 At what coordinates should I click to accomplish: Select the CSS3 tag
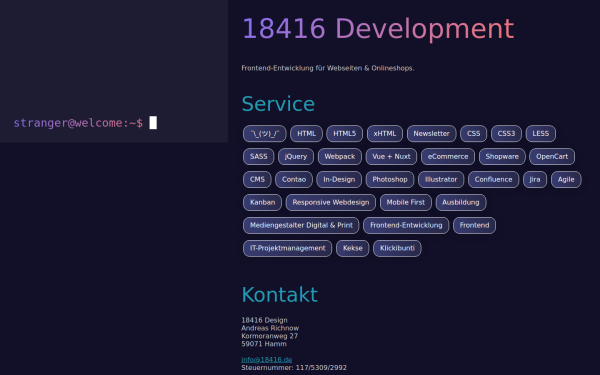point(506,134)
